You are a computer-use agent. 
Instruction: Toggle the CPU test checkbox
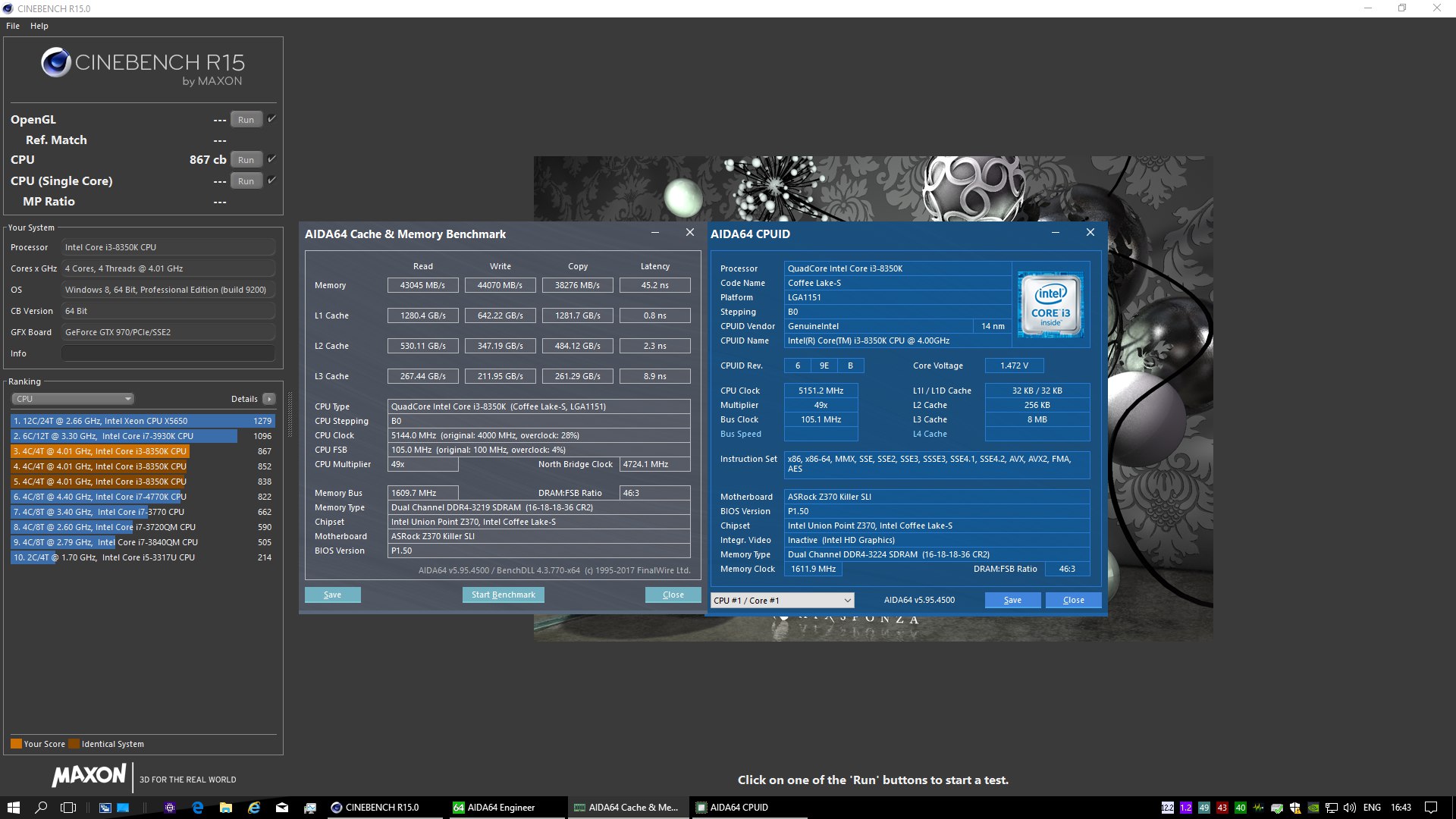(x=271, y=159)
